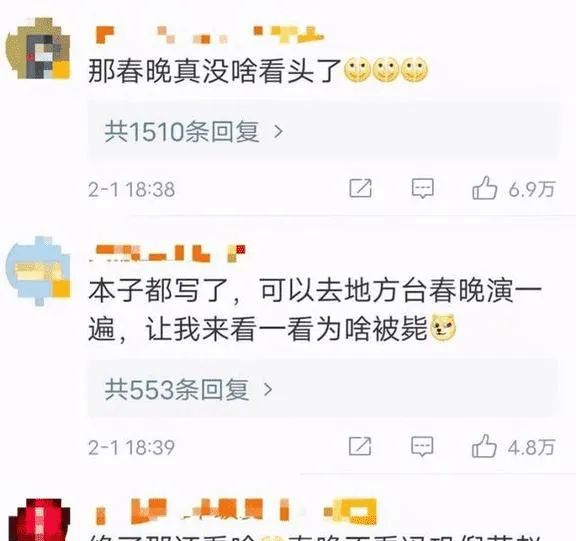Expand 共1510条回复 replies
Screen dimensions: 576x541
321,131
